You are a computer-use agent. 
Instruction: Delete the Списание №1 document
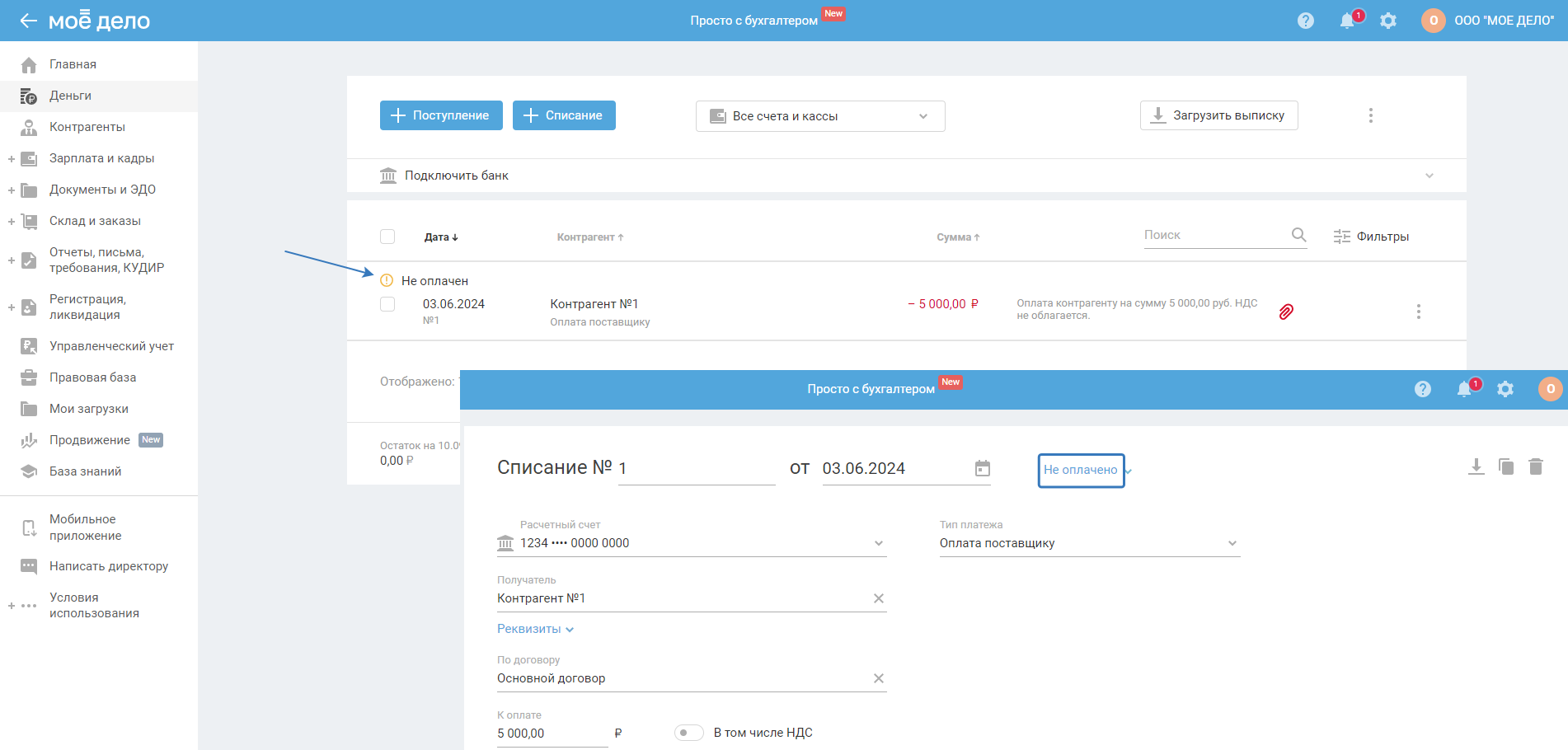[1536, 466]
